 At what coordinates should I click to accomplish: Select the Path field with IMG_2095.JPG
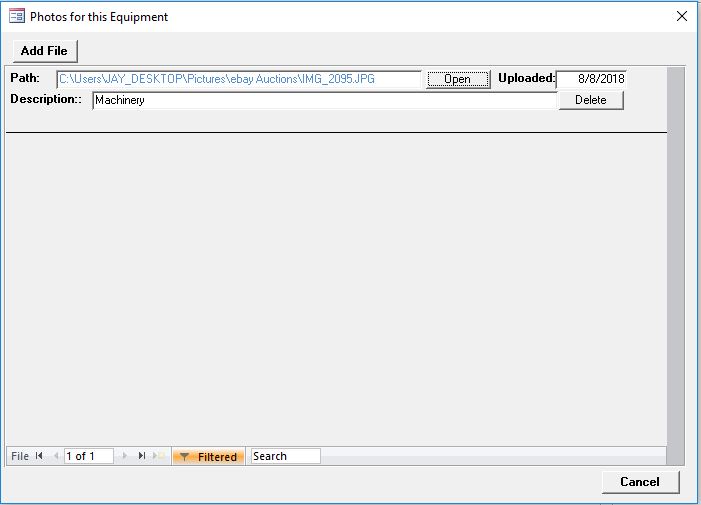[x=239, y=79]
